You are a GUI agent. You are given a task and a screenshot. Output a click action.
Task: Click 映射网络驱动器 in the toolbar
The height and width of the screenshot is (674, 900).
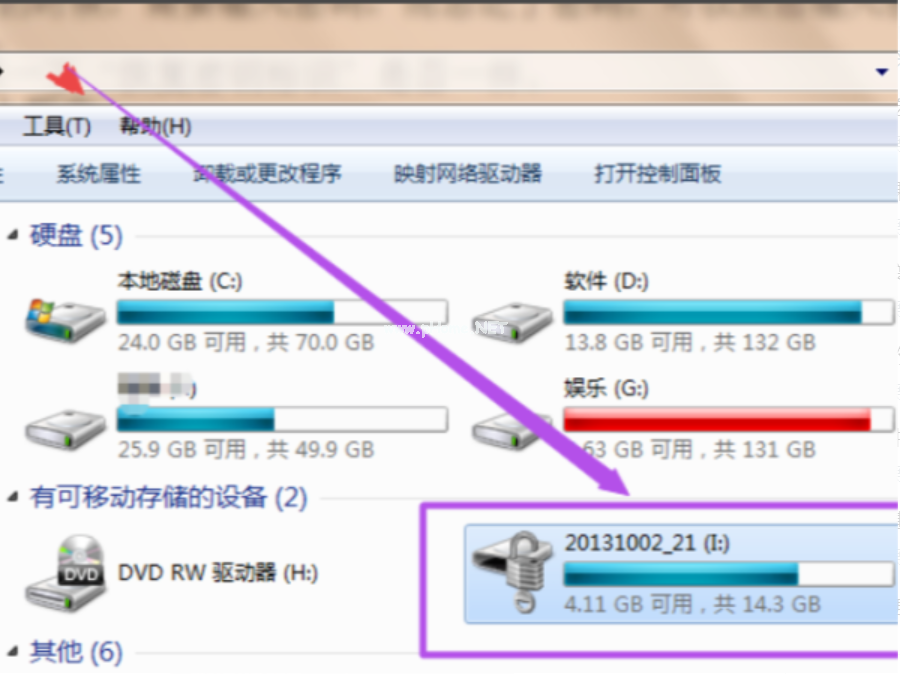(x=468, y=173)
